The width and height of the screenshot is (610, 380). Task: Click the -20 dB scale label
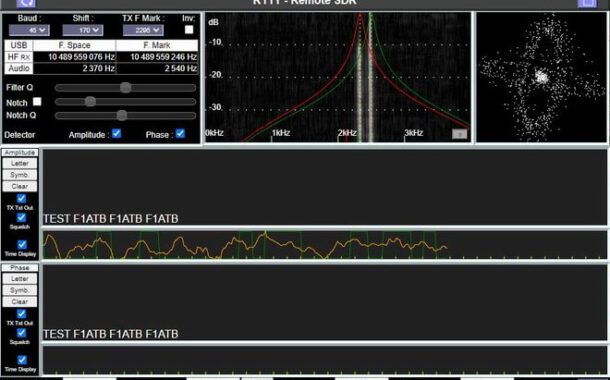pyautogui.click(x=215, y=75)
